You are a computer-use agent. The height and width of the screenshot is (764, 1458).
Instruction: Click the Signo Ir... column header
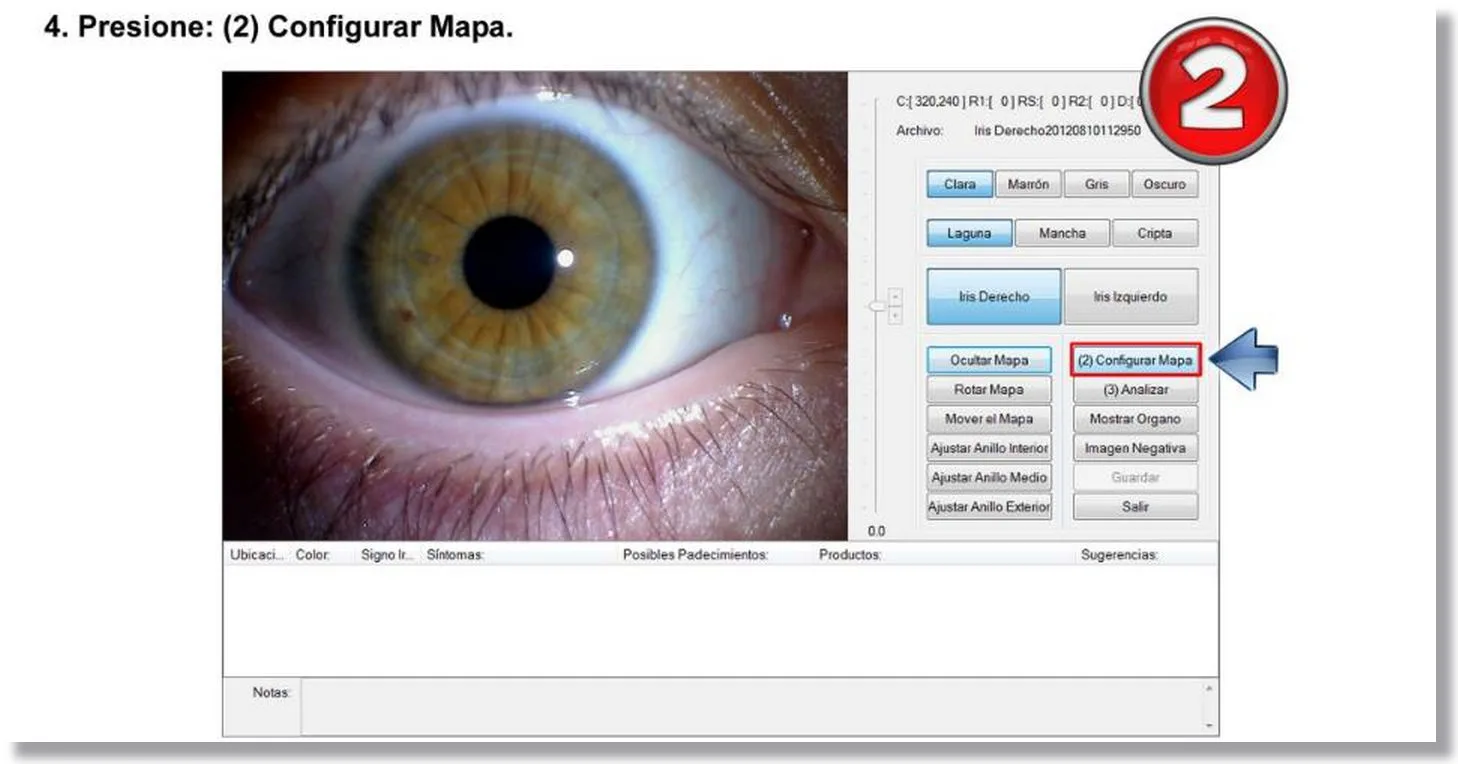[x=389, y=554]
